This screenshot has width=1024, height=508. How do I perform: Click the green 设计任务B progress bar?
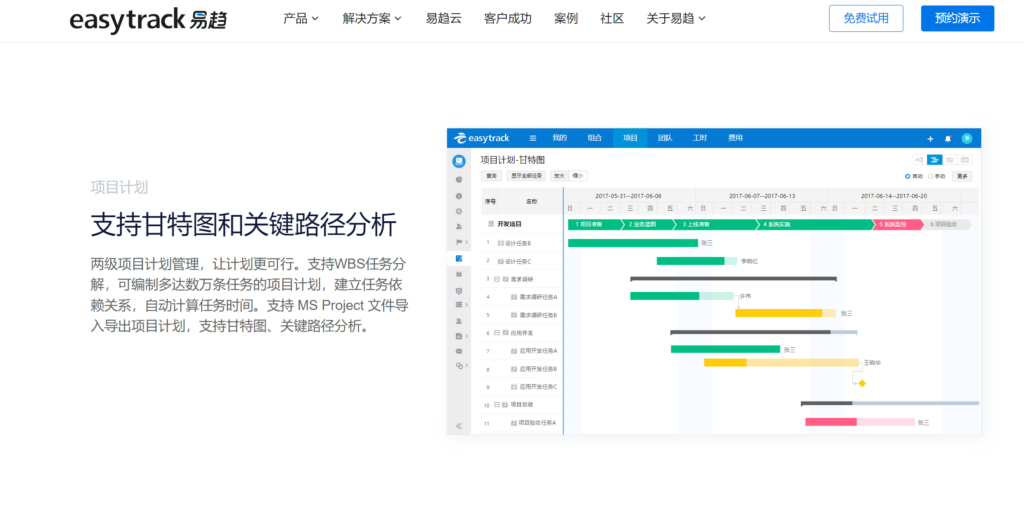click(x=633, y=243)
